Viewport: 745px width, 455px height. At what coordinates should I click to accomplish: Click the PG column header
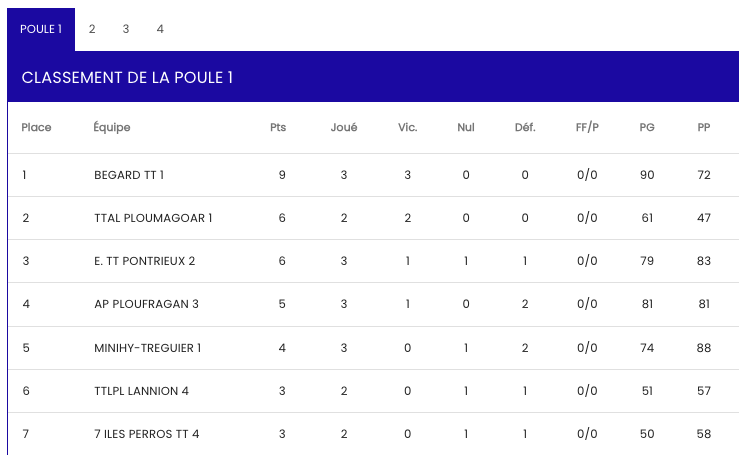(x=647, y=128)
